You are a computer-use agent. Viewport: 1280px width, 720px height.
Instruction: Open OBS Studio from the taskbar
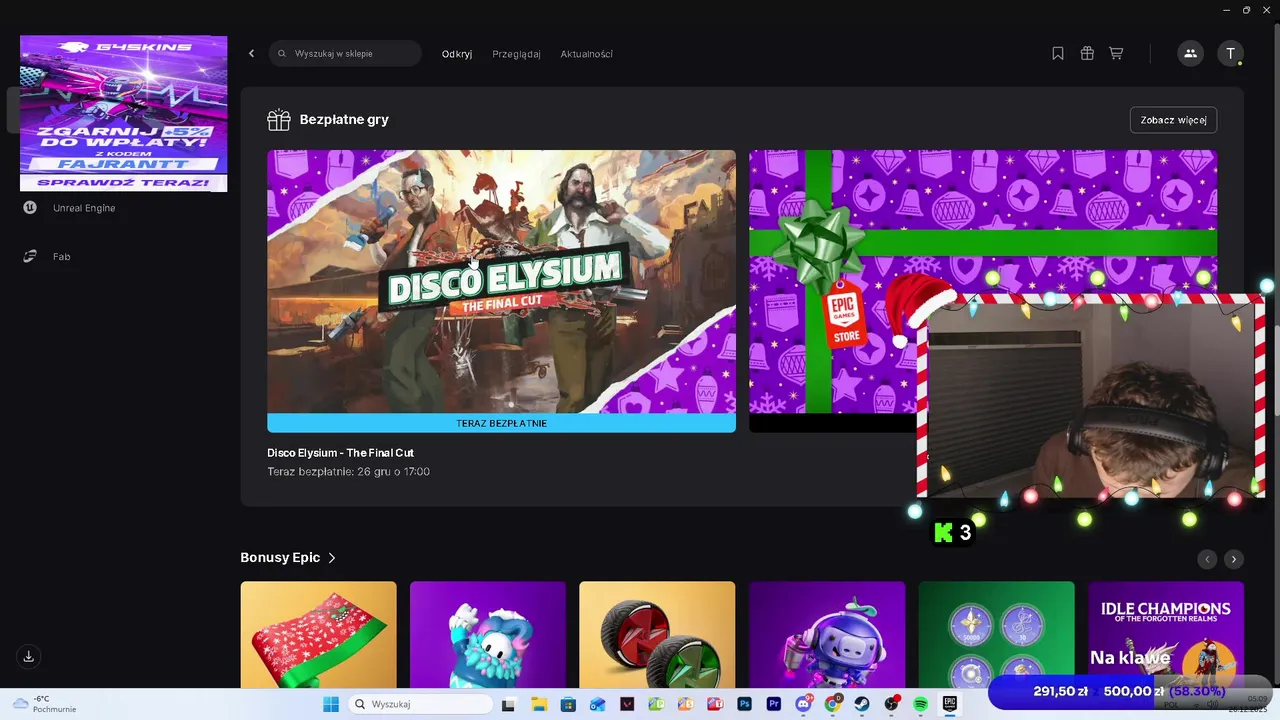(x=892, y=705)
